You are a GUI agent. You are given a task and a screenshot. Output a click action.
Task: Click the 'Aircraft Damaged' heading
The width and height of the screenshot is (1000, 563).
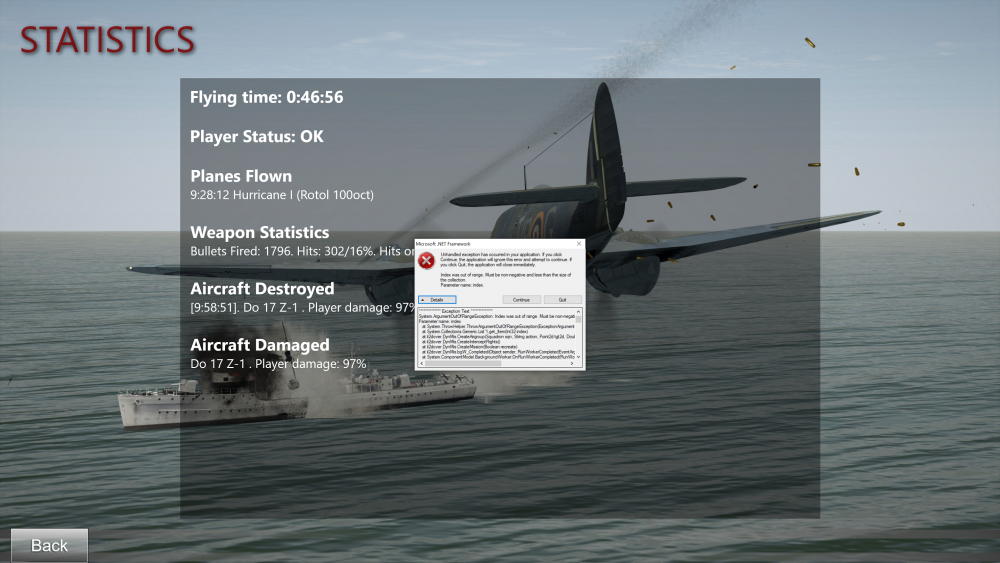(x=260, y=345)
